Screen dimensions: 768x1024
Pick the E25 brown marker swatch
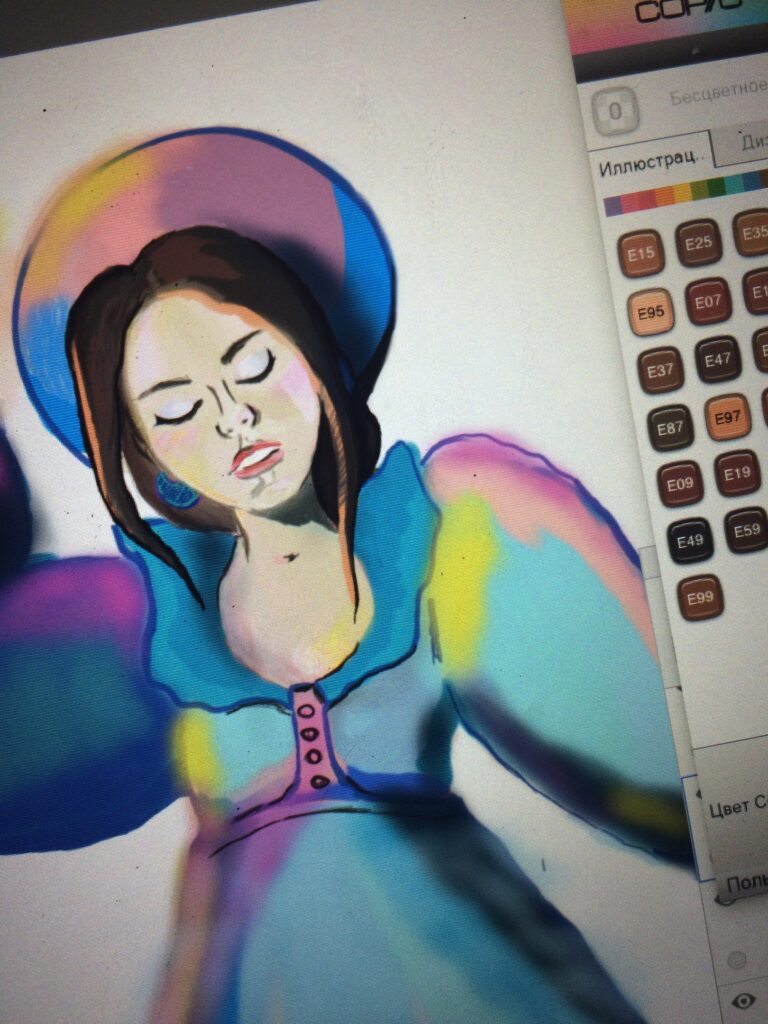[x=699, y=242]
